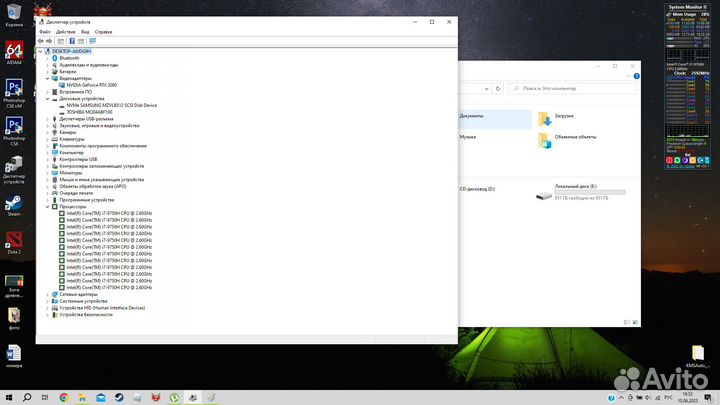Open the Windows Start menu
The height and width of the screenshot is (405, 720).
[9, 398]
